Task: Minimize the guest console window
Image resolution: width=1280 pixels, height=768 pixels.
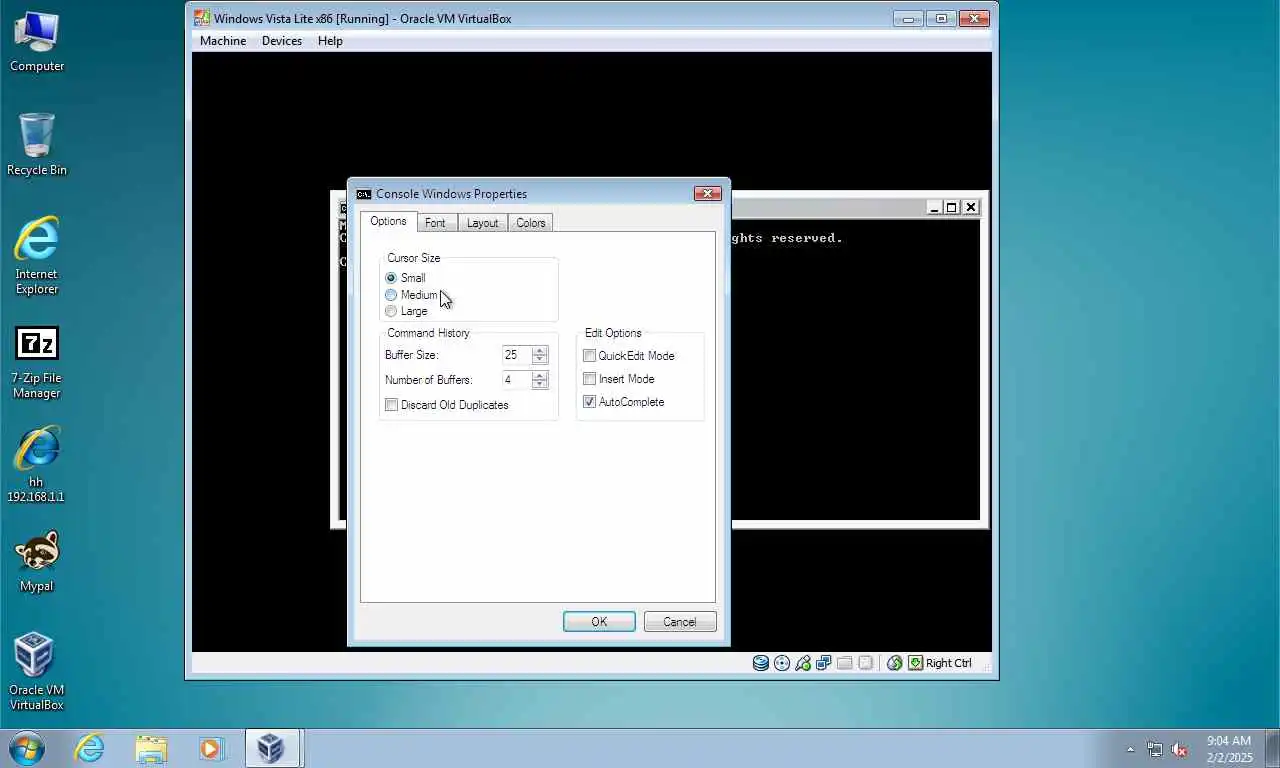Action: tap(934, 207)
